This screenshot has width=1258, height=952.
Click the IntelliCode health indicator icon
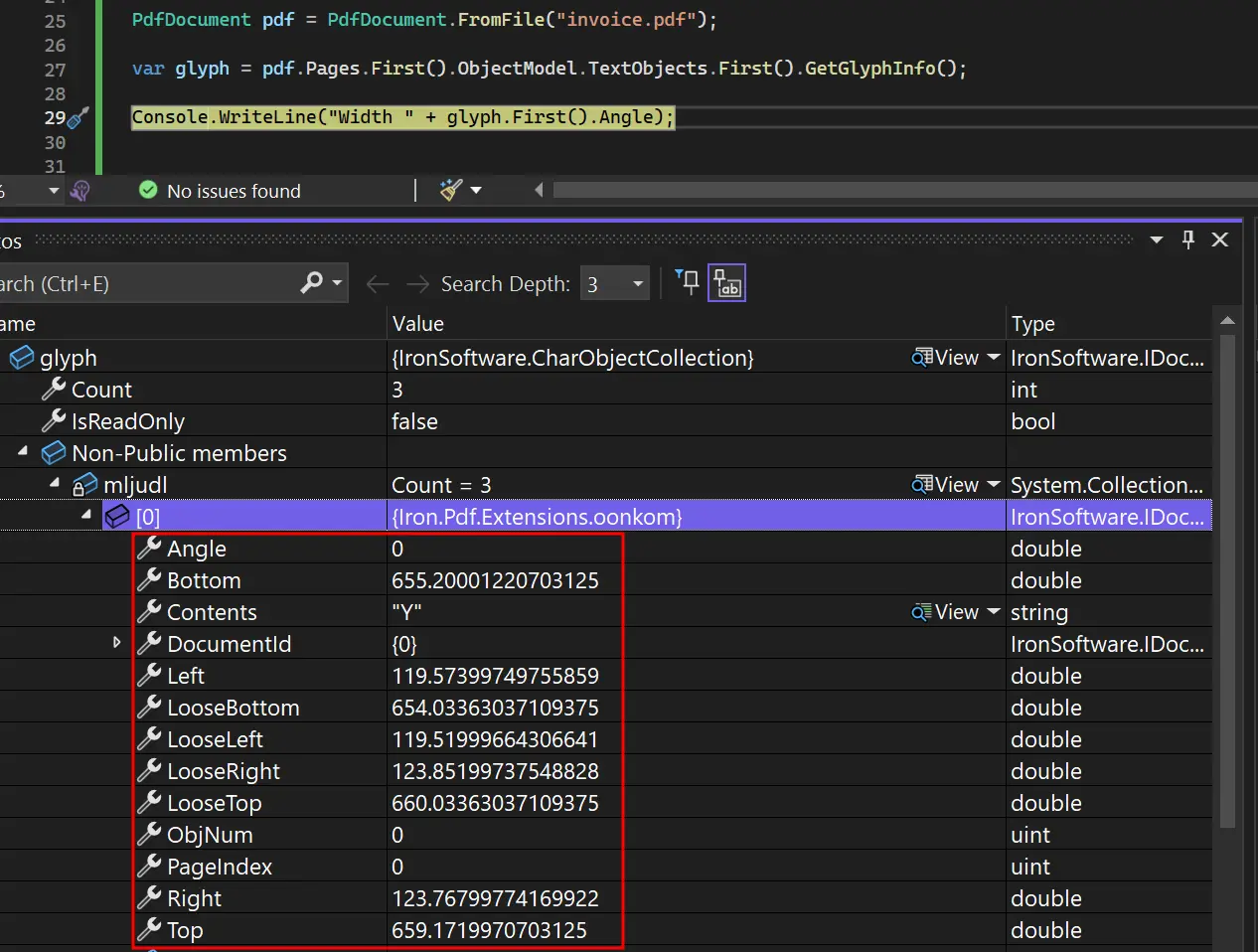[x=80, y=190]
